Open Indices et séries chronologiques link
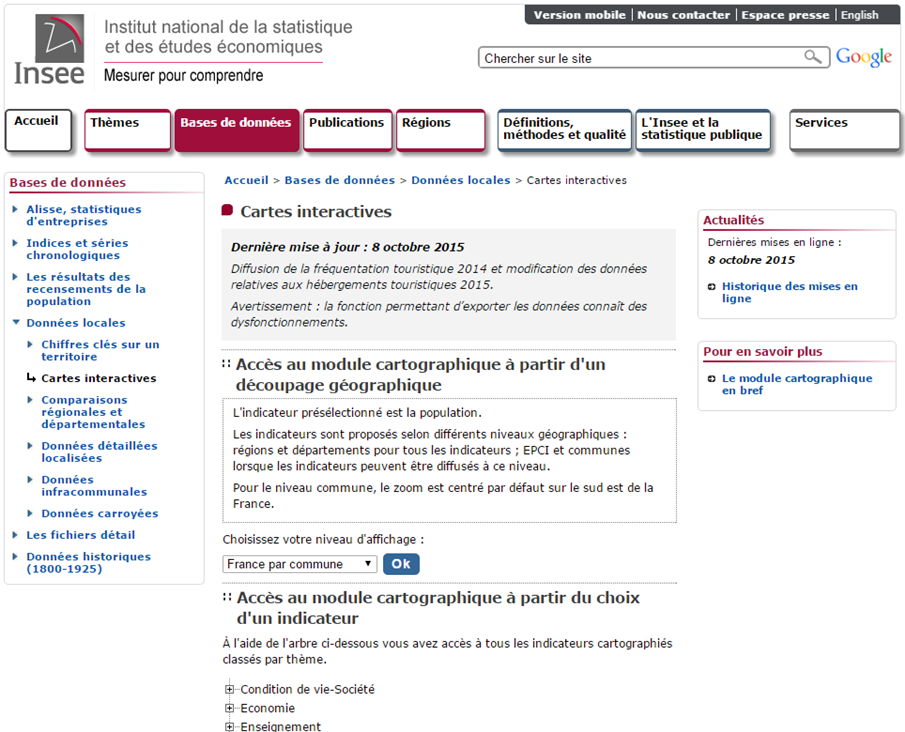The height and width of the screenshot is (732, 905). [x=77, y=249]
